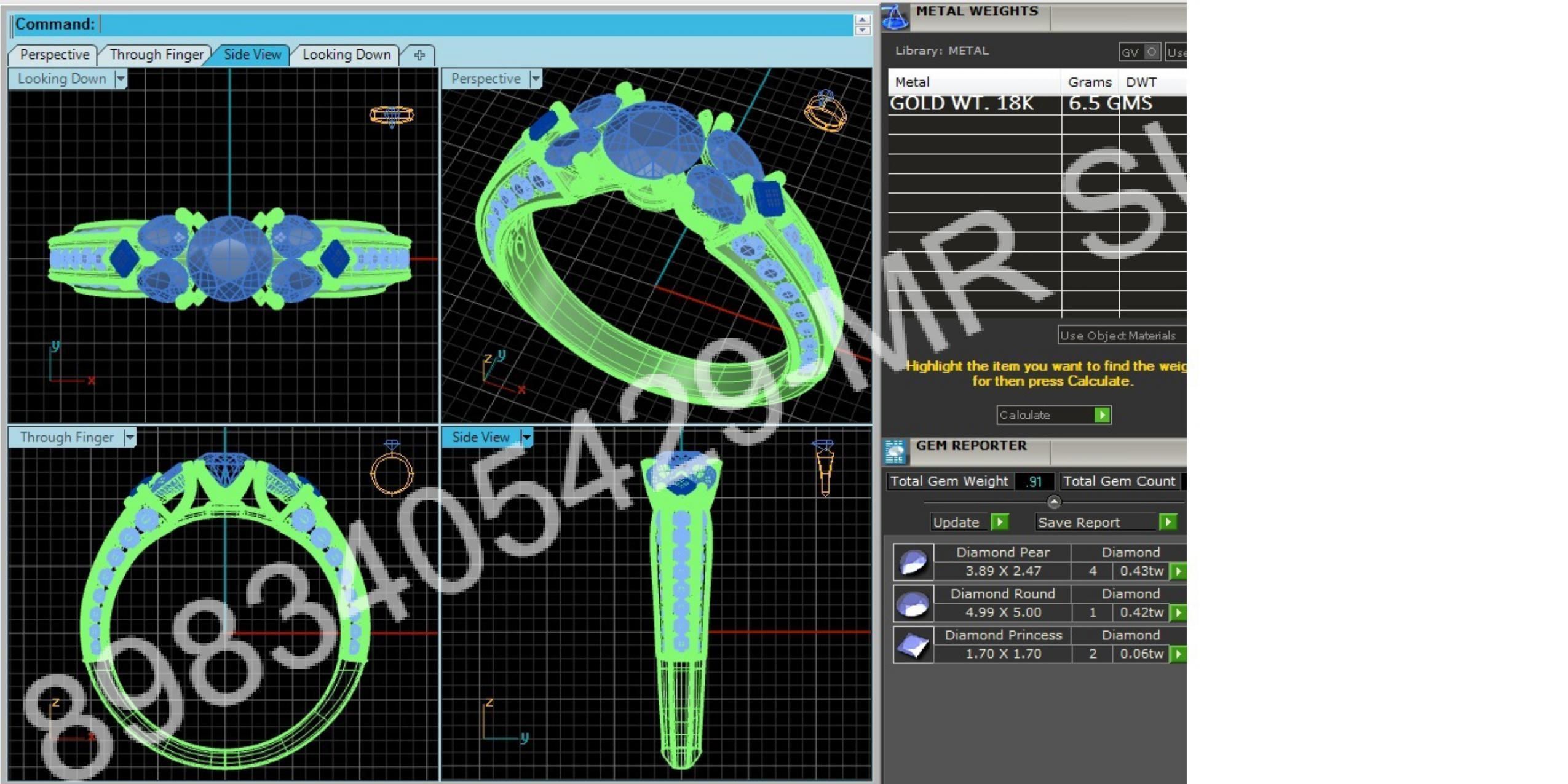Click the Grams column header
This screenshot has height=784, width=1568.
(1090, 82)
